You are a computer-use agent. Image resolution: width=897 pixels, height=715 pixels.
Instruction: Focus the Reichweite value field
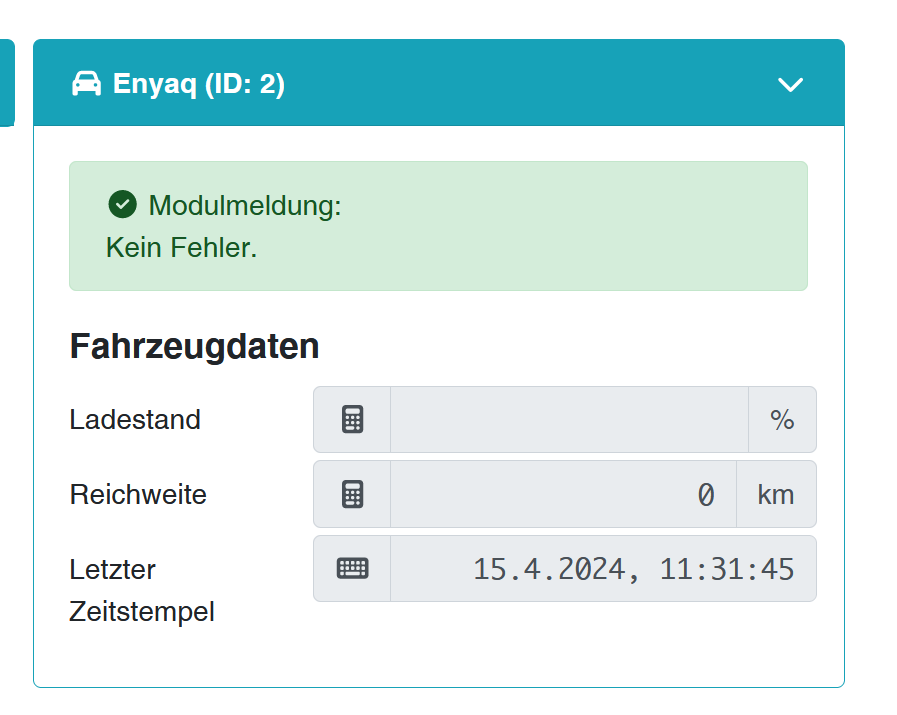562,494
